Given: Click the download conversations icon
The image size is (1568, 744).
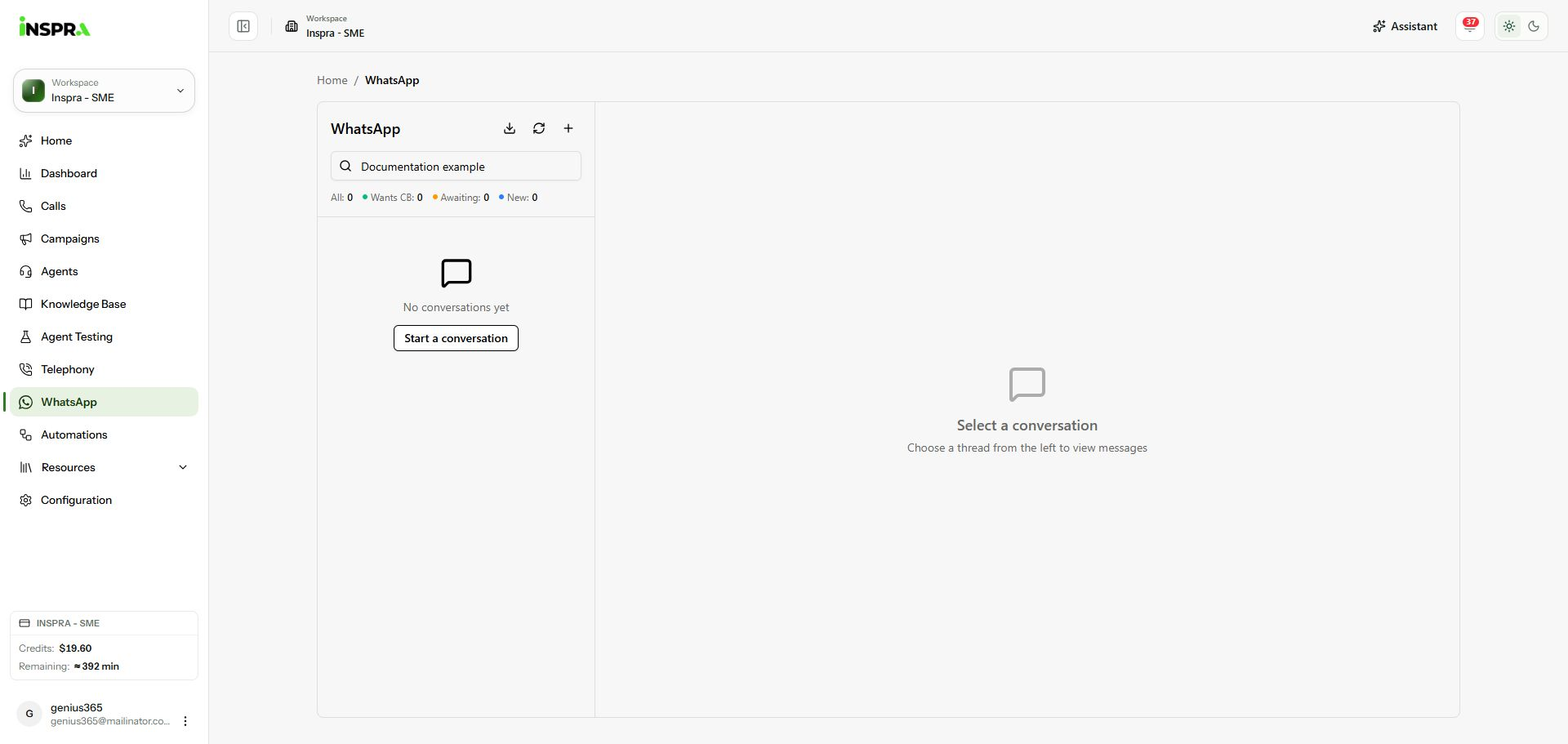Looking at the screenshot, I should (510, 128).
